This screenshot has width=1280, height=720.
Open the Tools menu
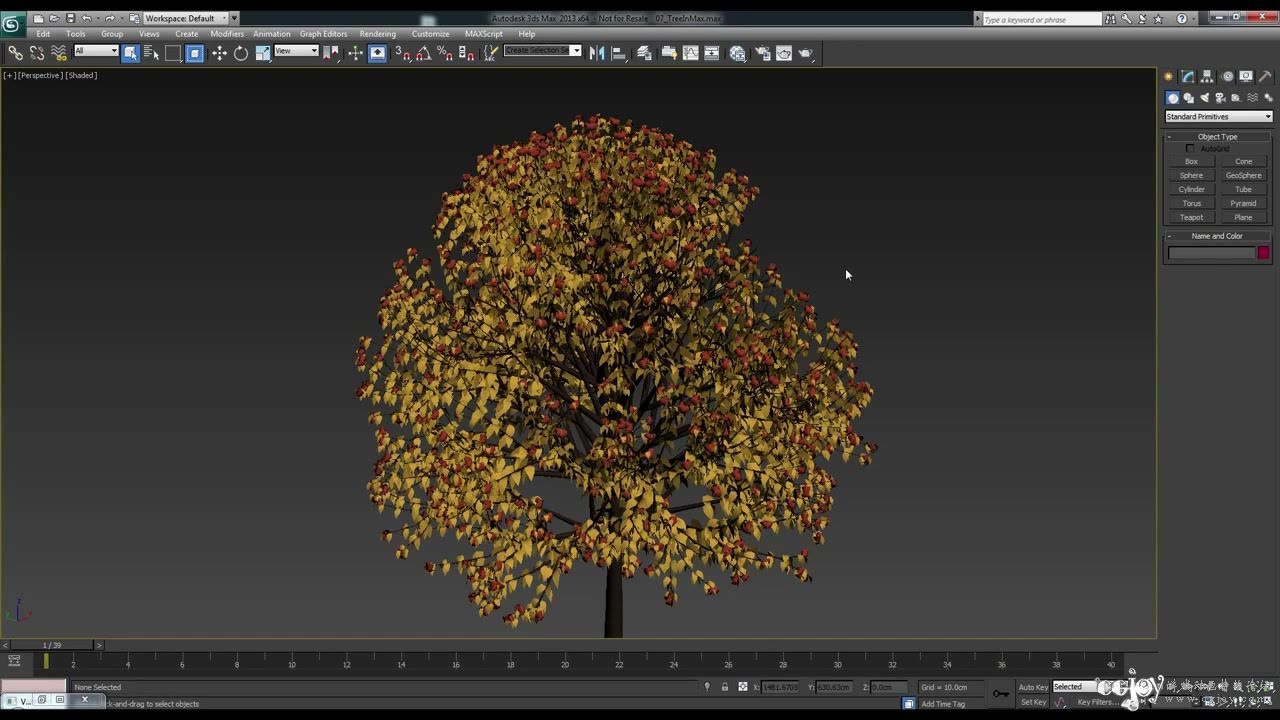pos(76,34)
